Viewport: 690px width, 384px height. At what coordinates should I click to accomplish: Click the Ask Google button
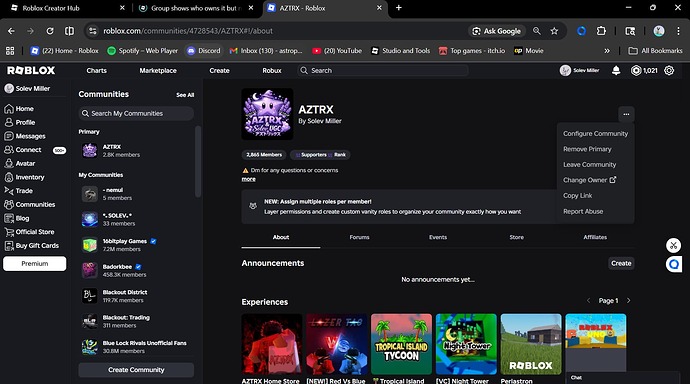pos(497,31)
